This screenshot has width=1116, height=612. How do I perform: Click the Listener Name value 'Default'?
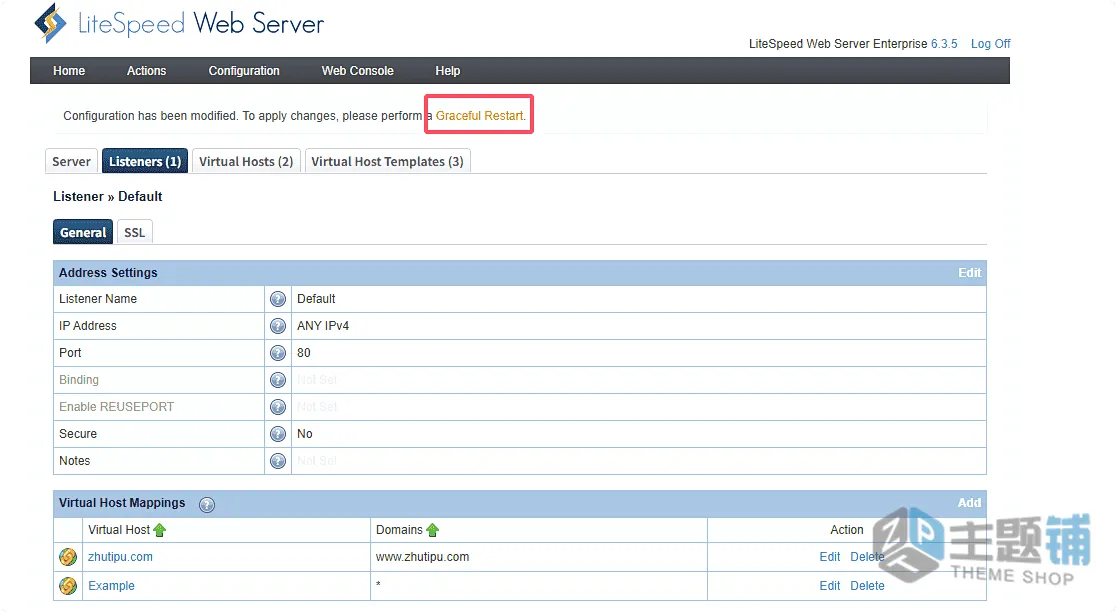tap(316, 299)
